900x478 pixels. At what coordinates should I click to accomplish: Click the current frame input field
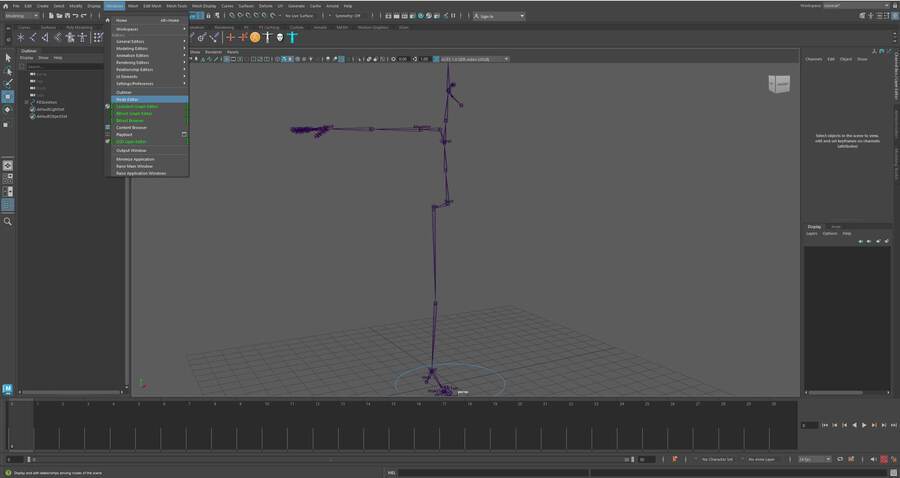(x=809, y=425)
